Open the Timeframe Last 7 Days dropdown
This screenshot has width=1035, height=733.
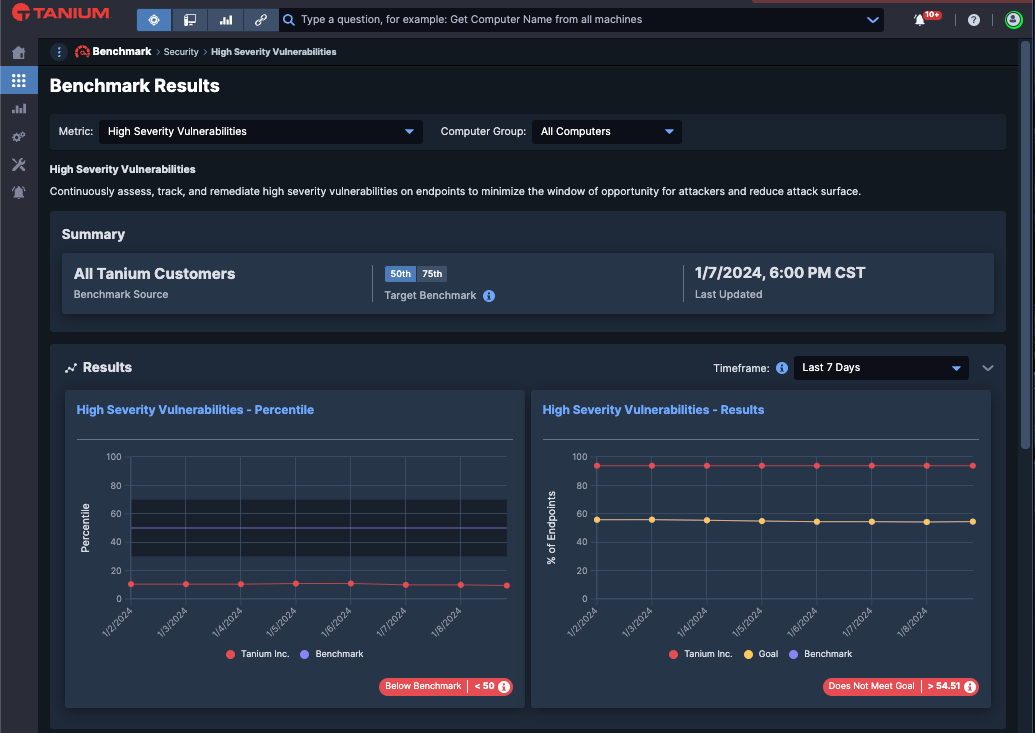point(881,368)
